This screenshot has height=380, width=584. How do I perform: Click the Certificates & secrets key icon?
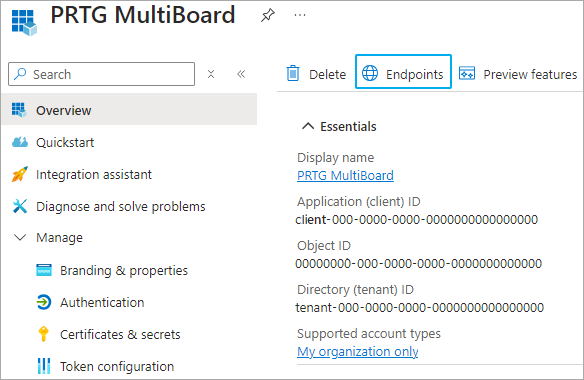click(44, 334)
